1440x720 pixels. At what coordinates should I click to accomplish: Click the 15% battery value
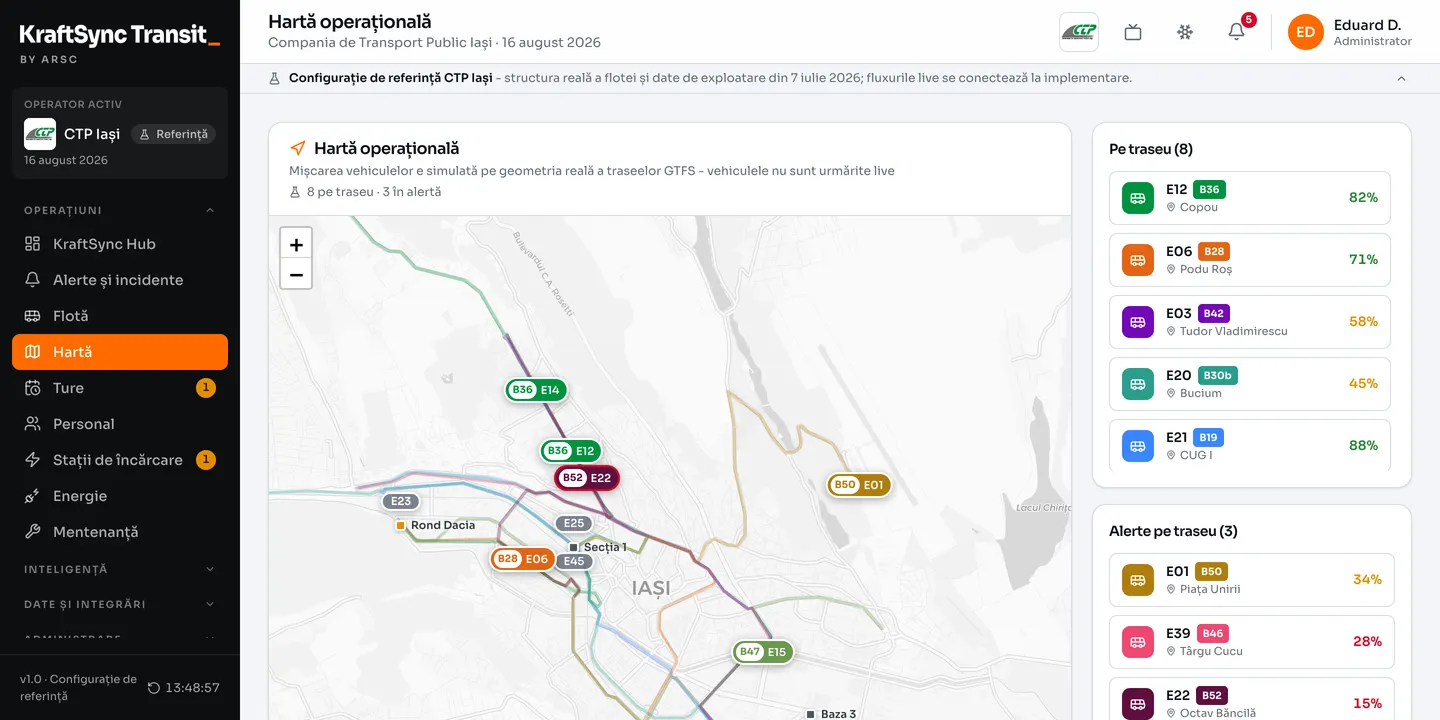click(x=1367, y=704)
